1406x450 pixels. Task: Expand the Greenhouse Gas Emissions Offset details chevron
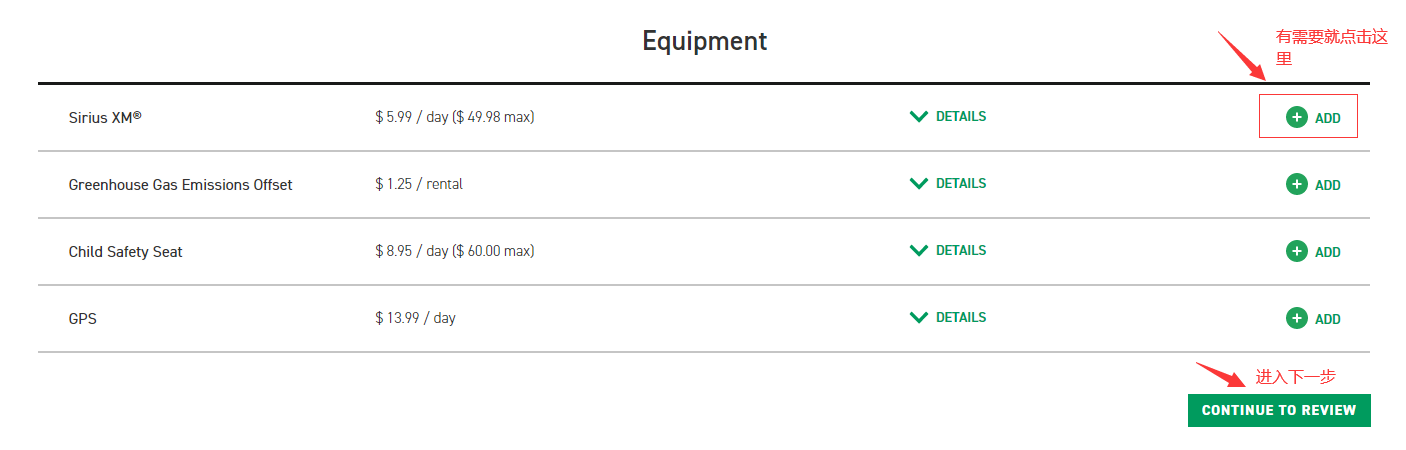[x=919, y=184]
